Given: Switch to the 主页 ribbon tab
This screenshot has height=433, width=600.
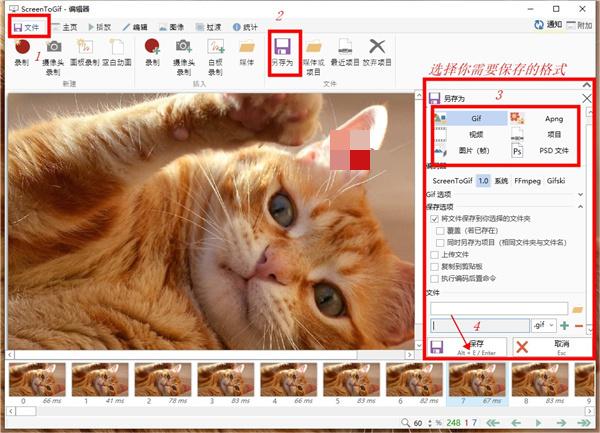Looking at the screenshot, I should 65,27.
